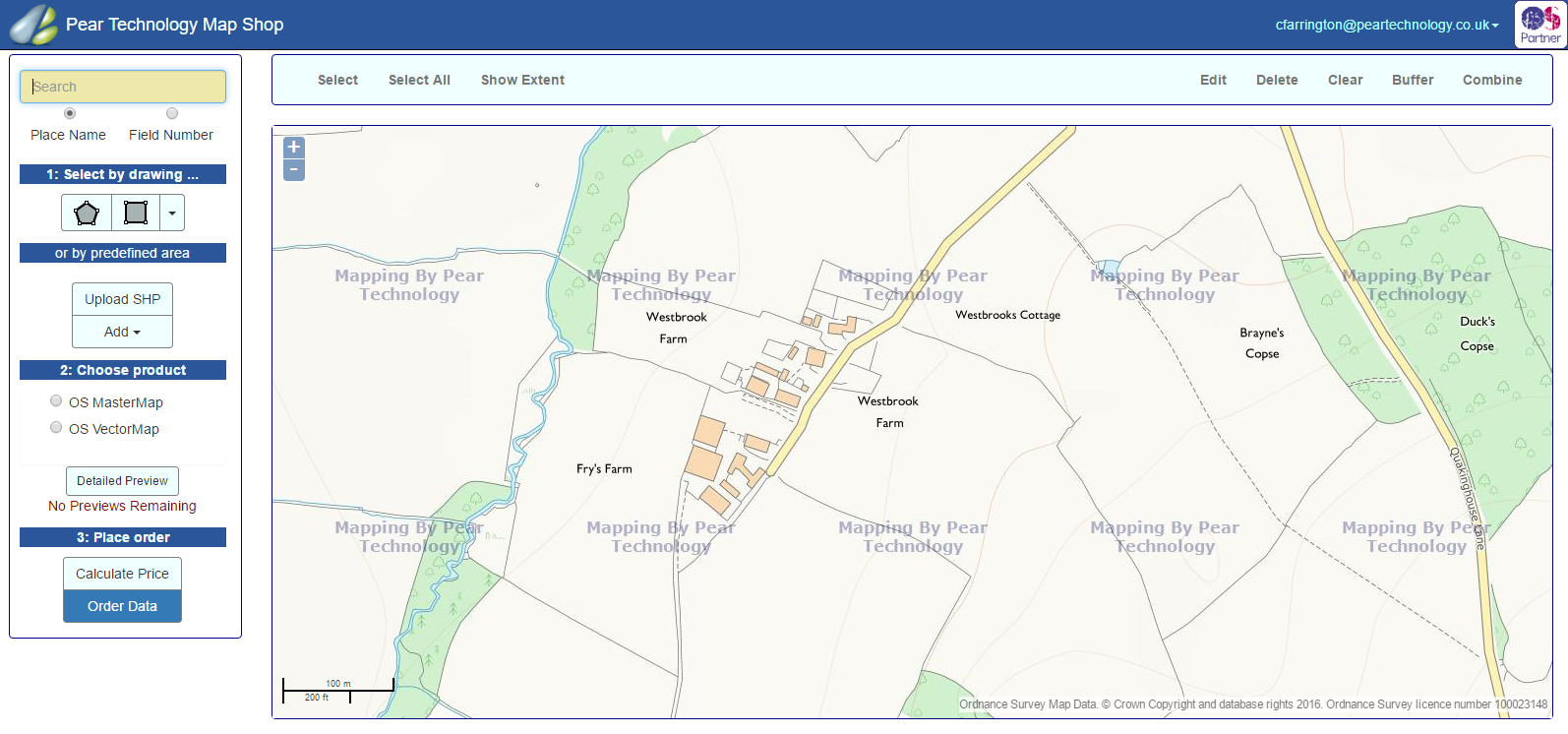Click Edit in the toolbar
1568x734 pixels.
pos(1213,80)
